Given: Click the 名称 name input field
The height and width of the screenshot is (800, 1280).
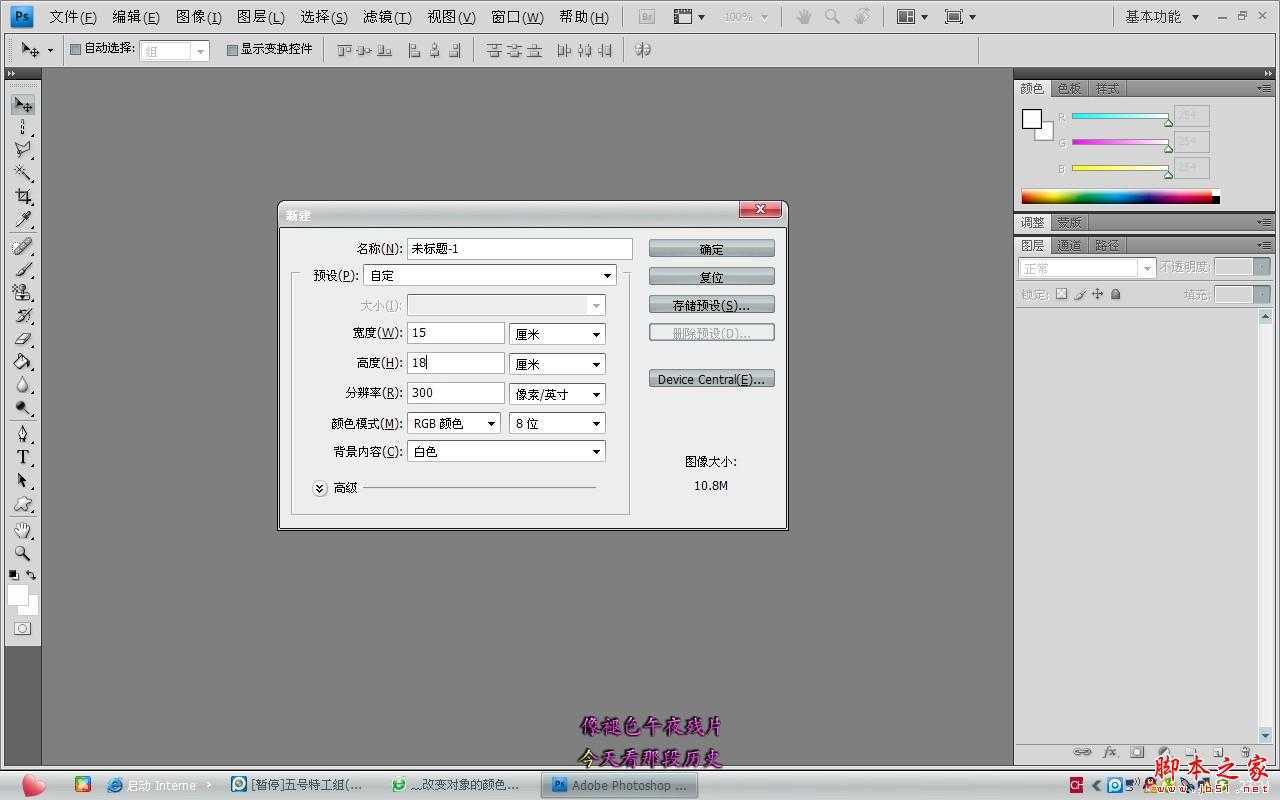Looking at the screenshot, I should (520, 249).
